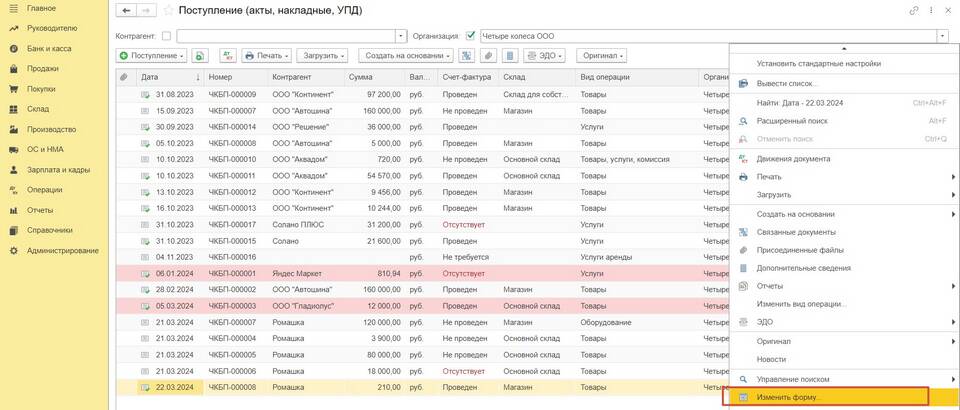
Task: Open the Склад section in the sidebar
Action: pos(38,109)
